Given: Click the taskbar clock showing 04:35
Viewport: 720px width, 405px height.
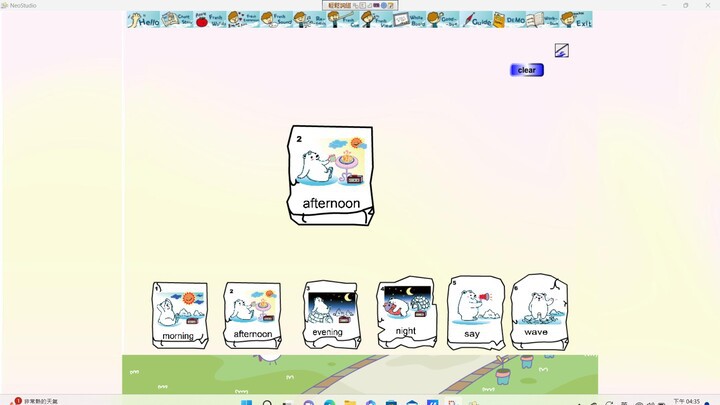Looking at the screenshot, I should [x=686, y=401].
